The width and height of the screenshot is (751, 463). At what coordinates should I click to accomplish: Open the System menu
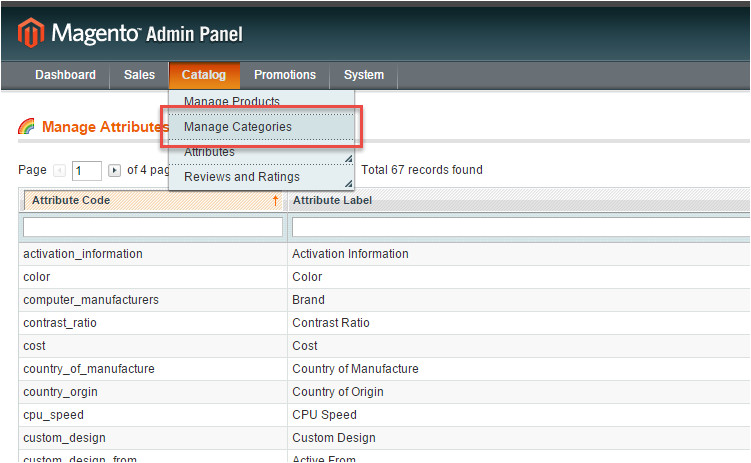(363, 75)
